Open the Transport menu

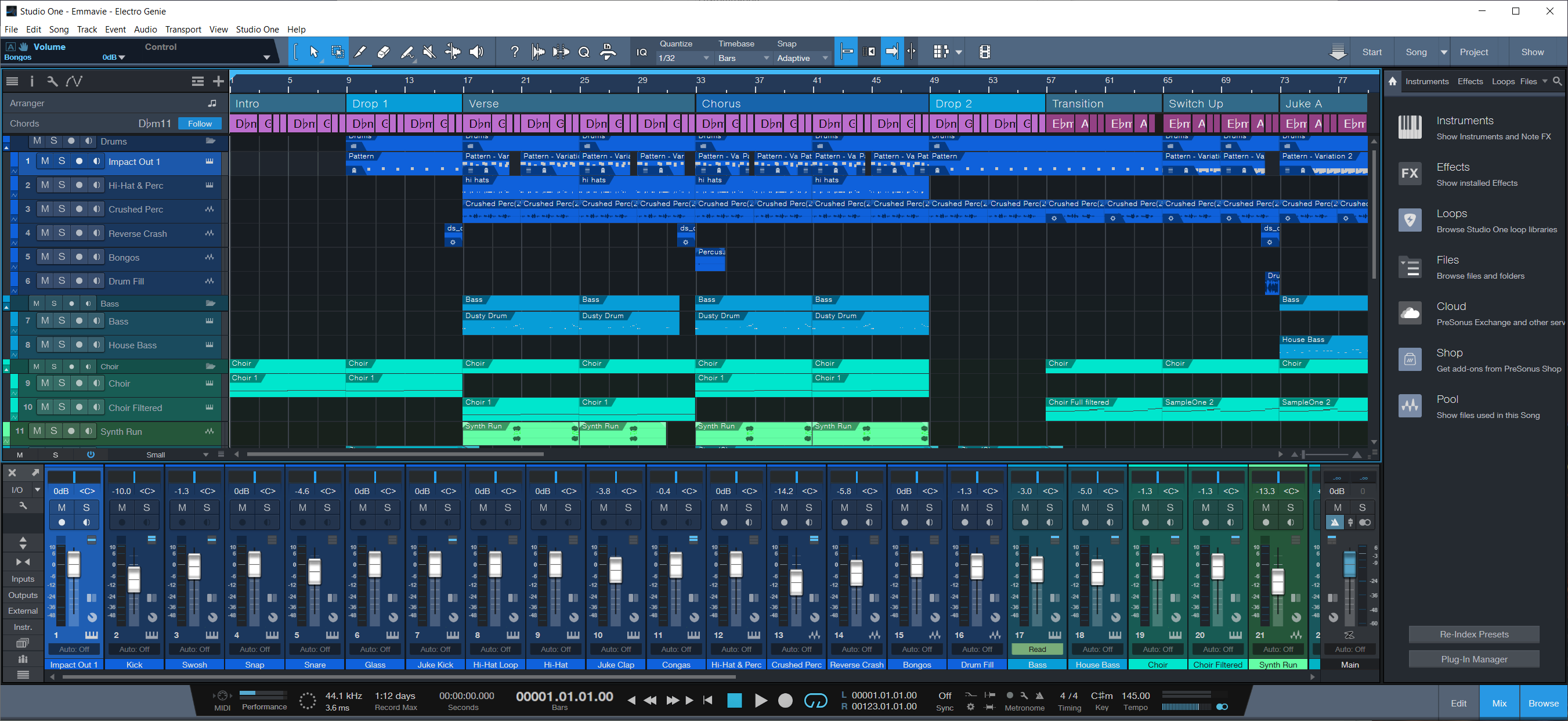point(183,29)
